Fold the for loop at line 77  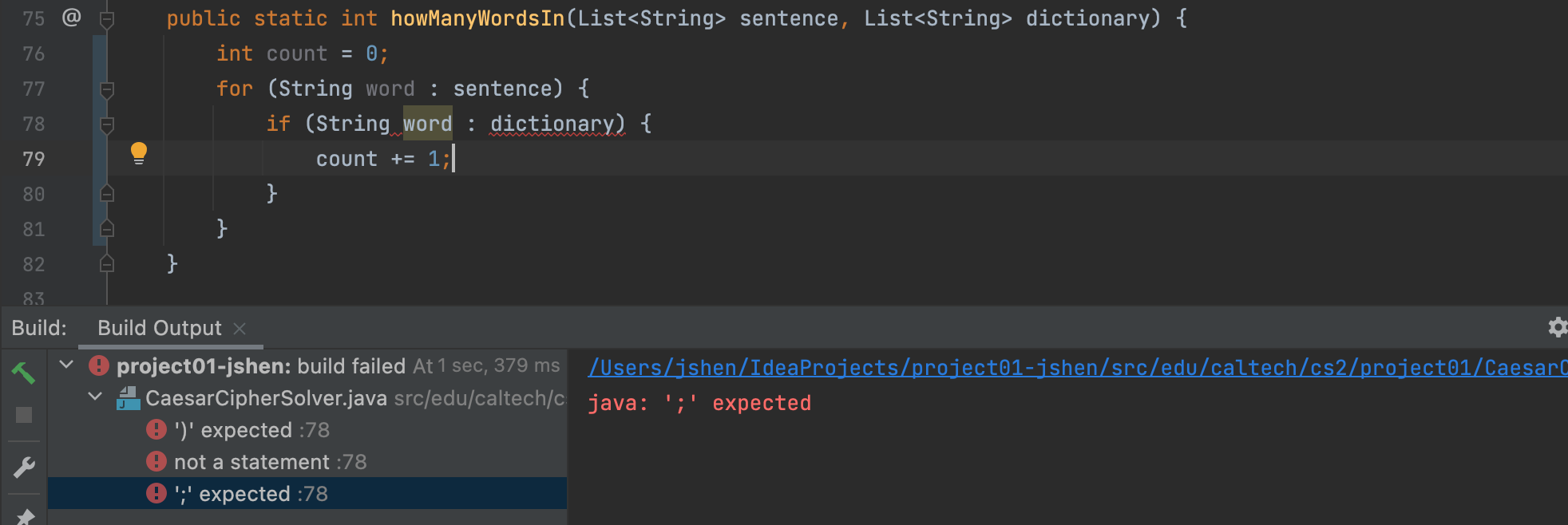click(x=107, y=89)
